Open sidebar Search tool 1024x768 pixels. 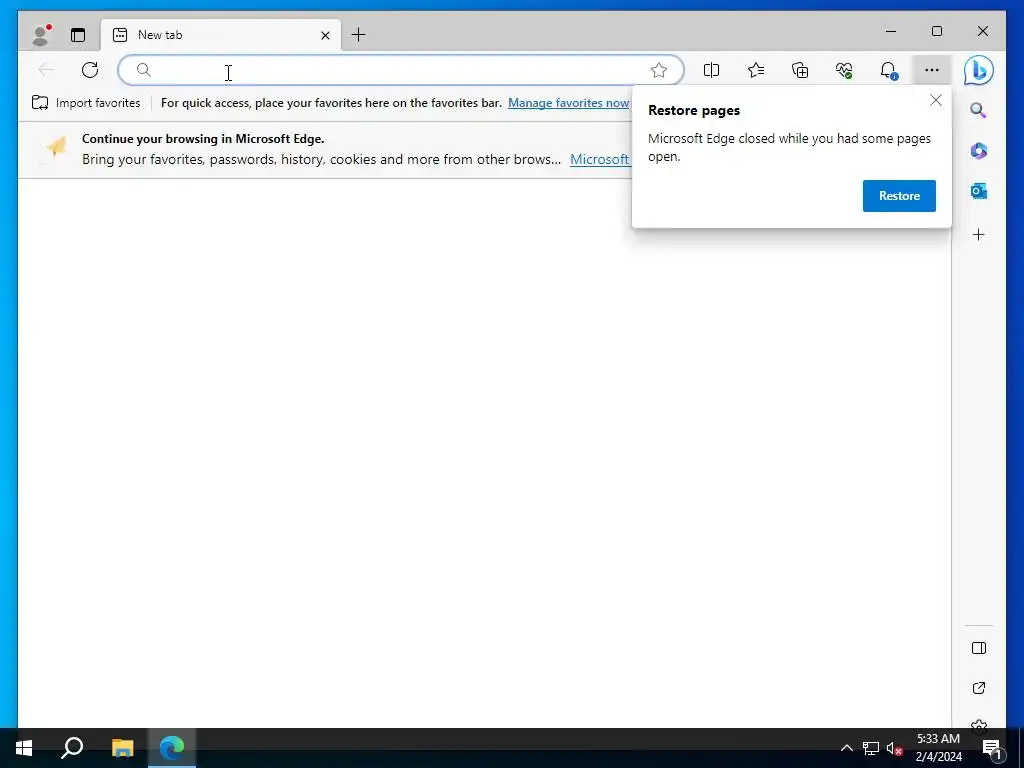978,110
